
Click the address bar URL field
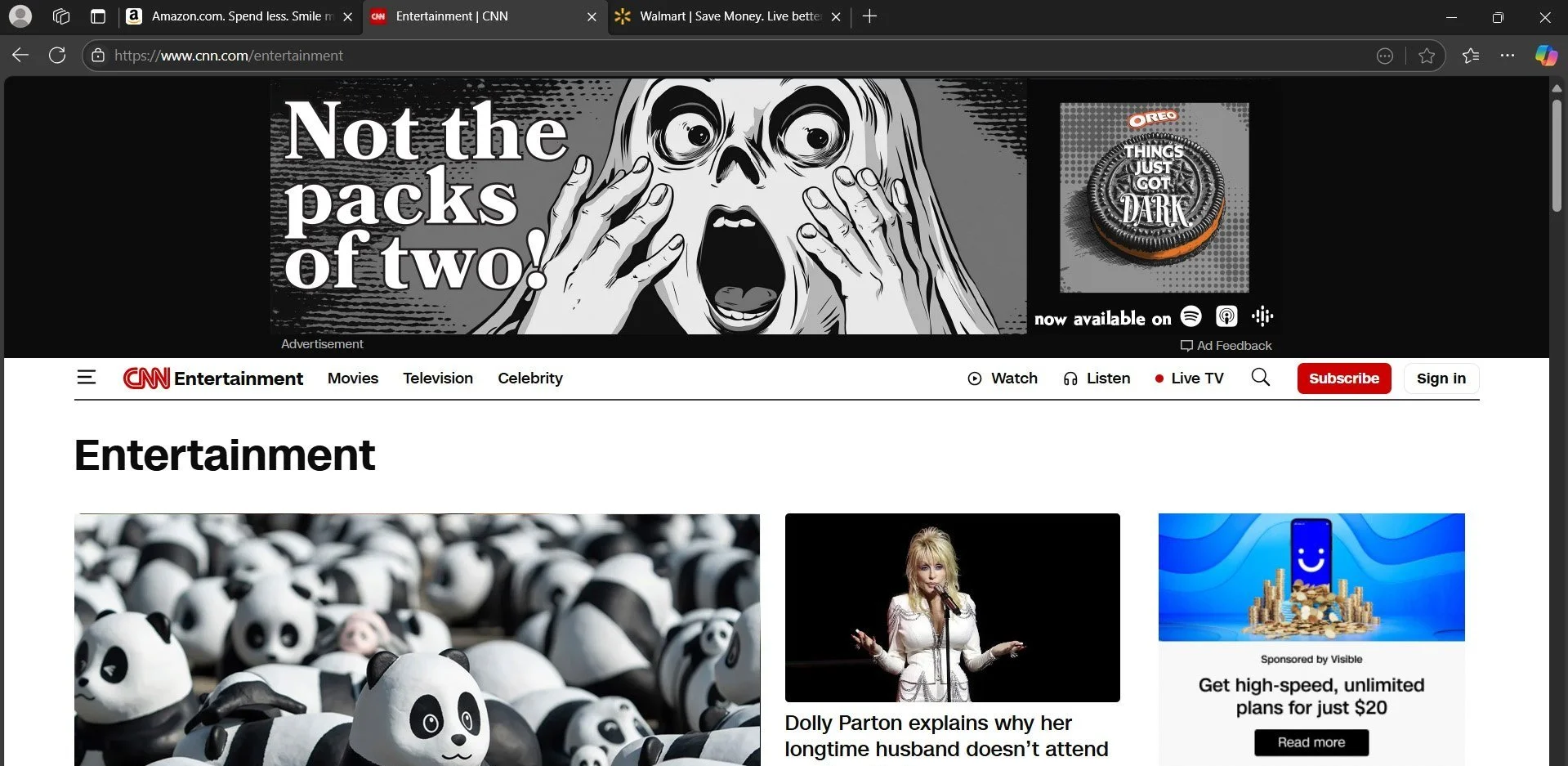pyautogui.click(x=735, y=56)
